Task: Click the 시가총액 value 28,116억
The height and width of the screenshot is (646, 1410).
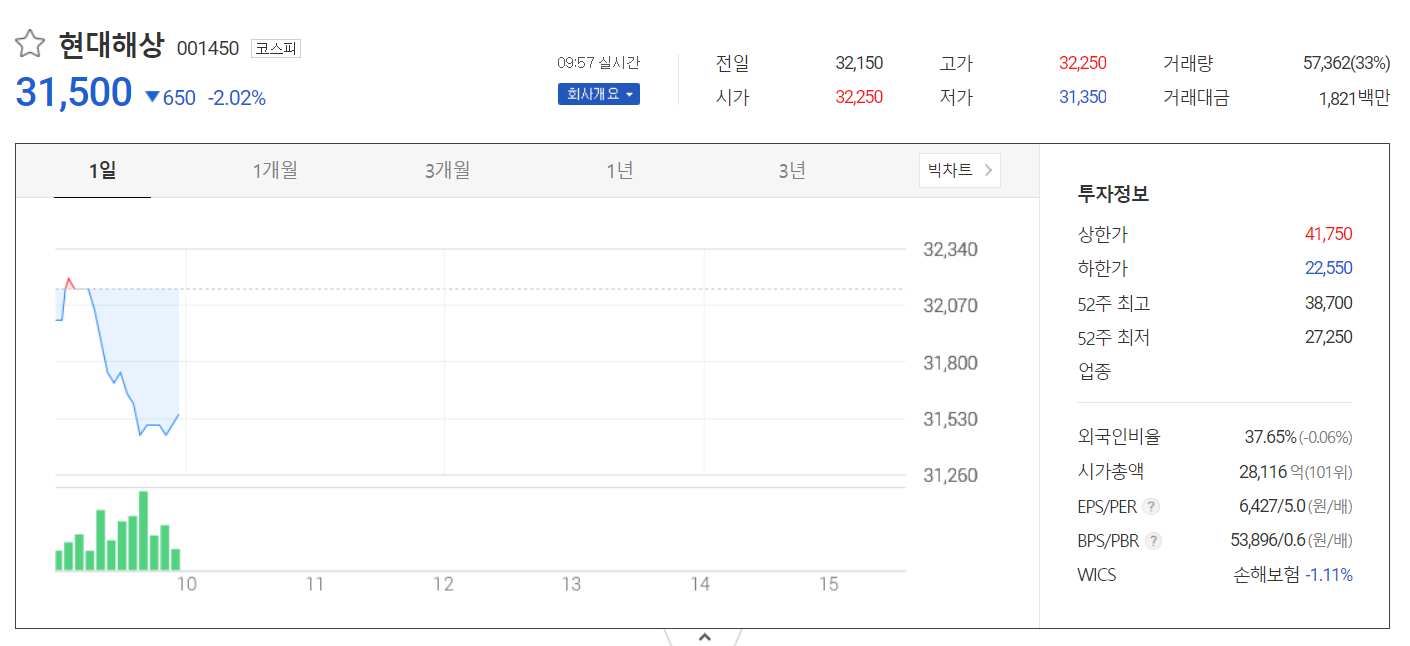Action: [1271, 472]
